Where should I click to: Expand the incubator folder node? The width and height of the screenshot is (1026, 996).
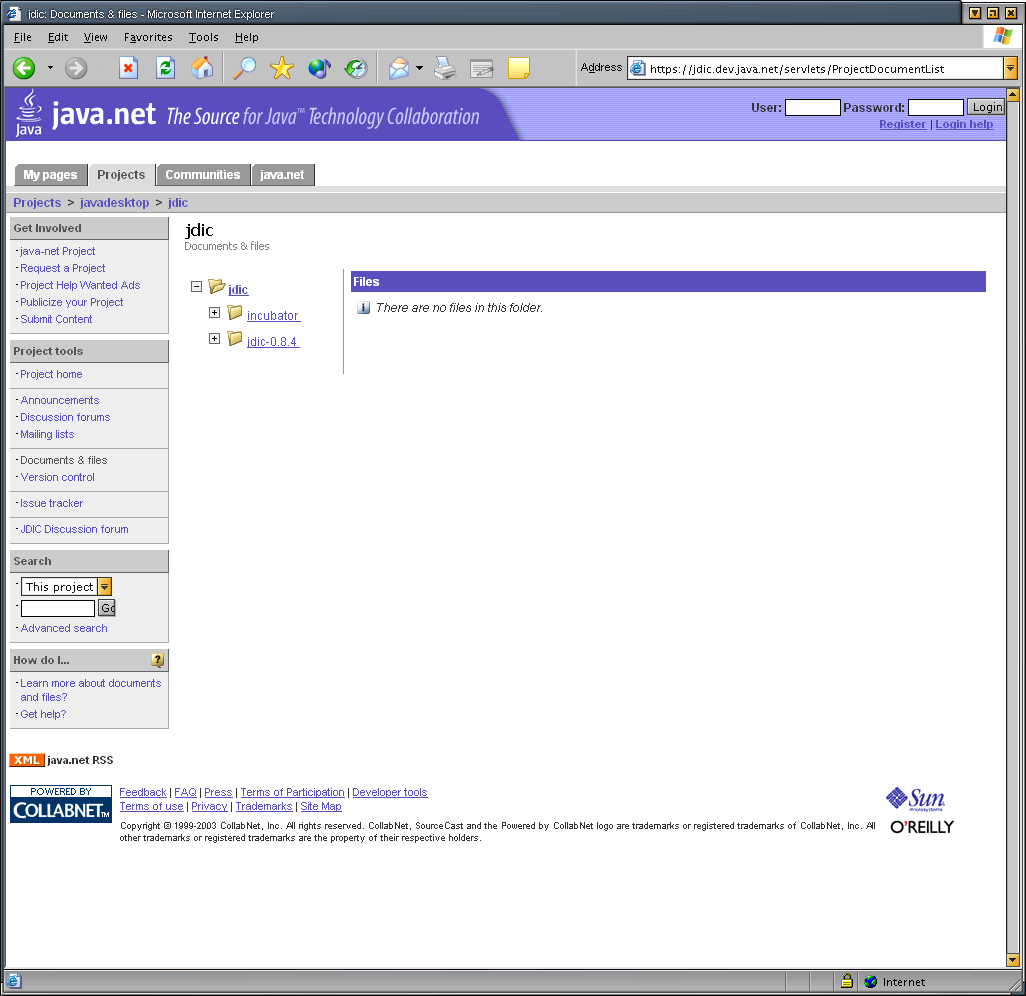click(x=214, y=313)
